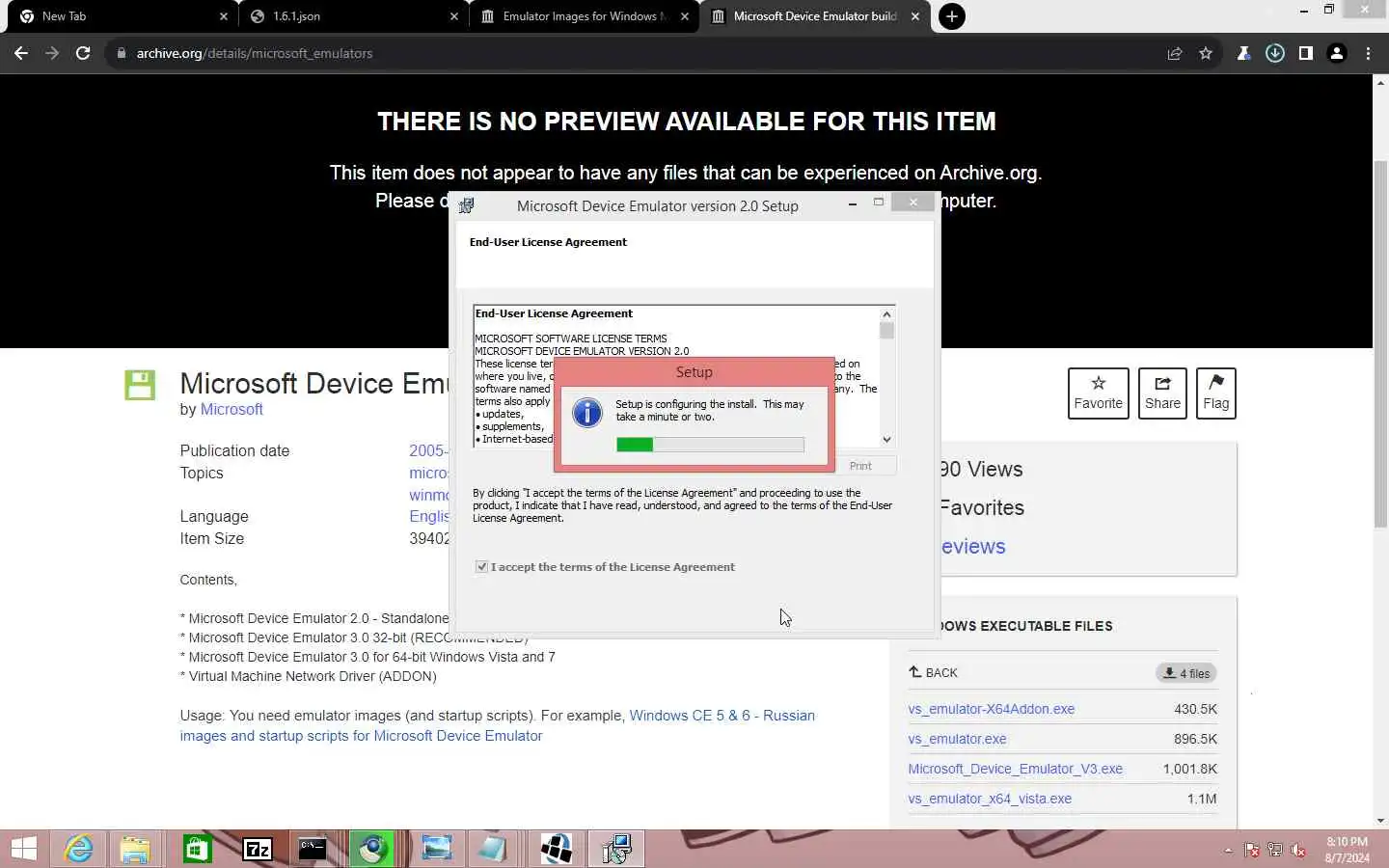This screenshot has width=1389, height=868.
Task: Minimize the Device Emulator Setup window
Action: coord(853,203)
